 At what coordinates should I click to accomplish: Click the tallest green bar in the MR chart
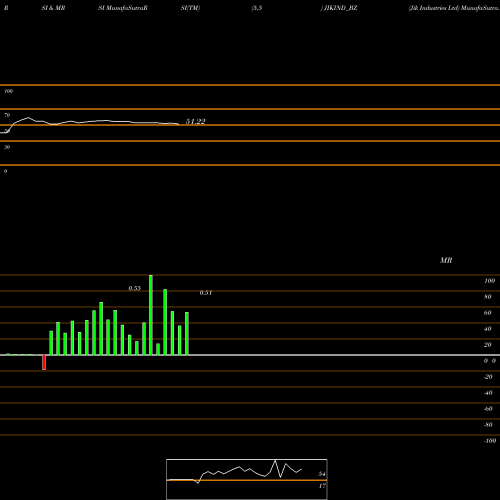[x=151, y=315]
